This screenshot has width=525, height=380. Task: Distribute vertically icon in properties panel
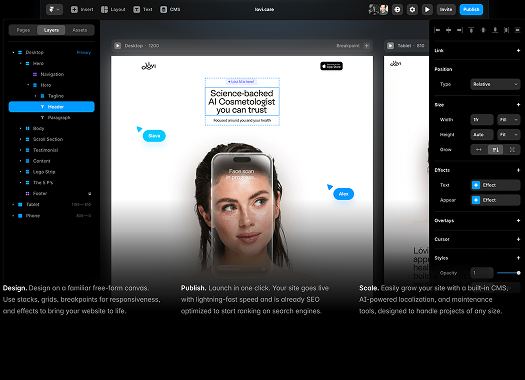[x=517, y=30]
